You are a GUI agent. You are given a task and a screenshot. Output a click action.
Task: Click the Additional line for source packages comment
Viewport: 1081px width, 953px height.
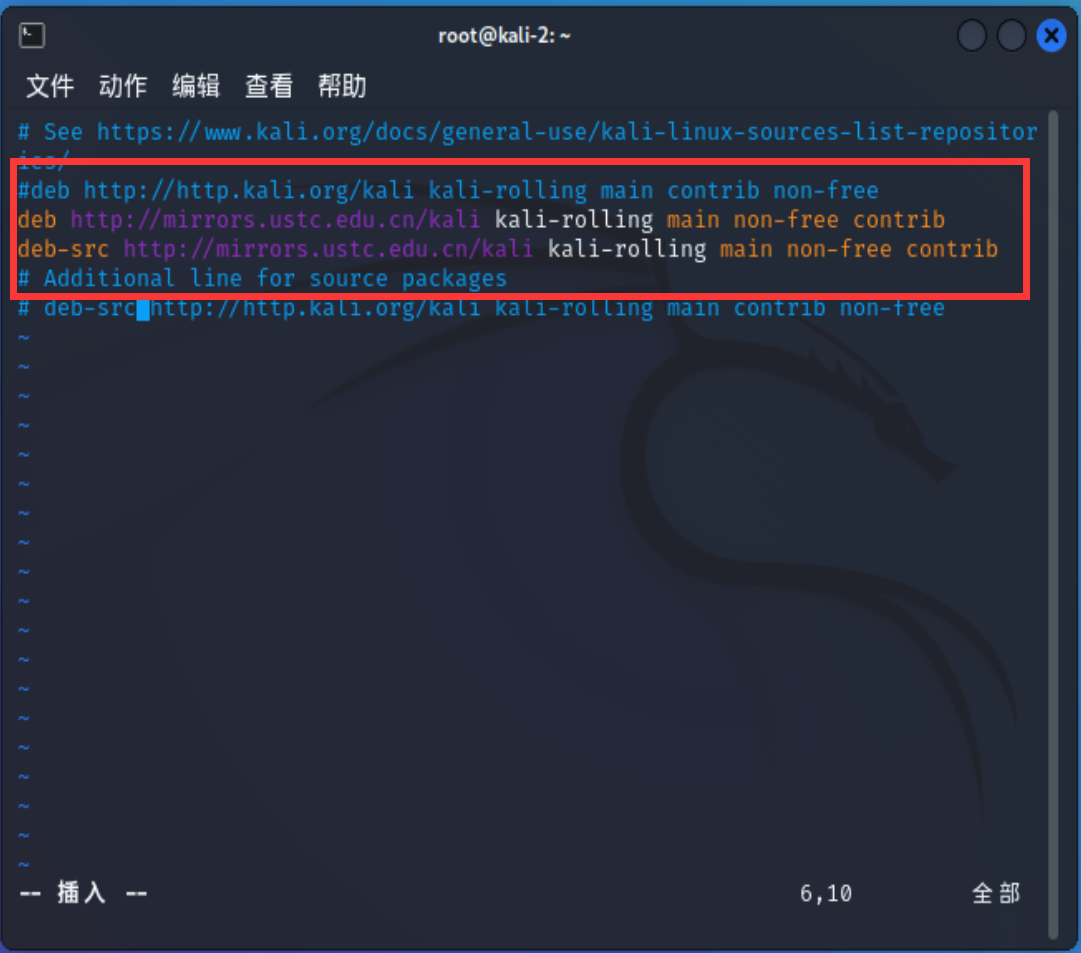[260, 278]
